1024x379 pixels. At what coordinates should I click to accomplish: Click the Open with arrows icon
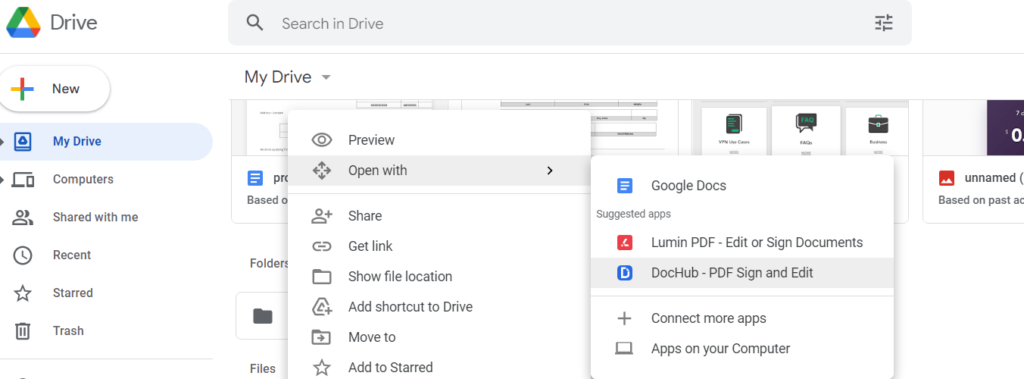pos(321,171)
